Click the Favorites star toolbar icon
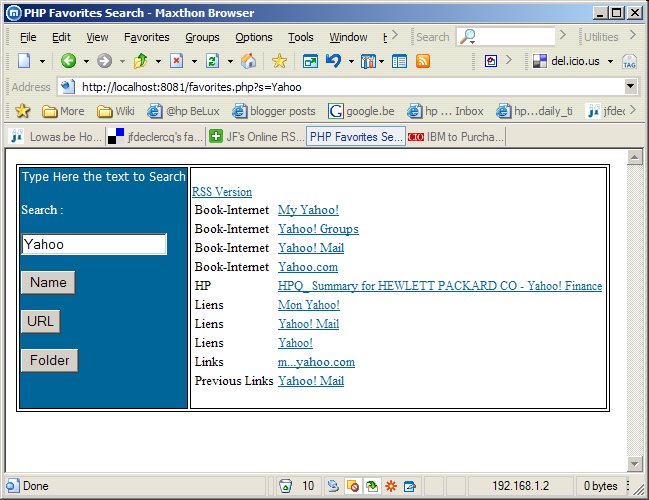The image size is (649, 500). click(x=280, y=61)
